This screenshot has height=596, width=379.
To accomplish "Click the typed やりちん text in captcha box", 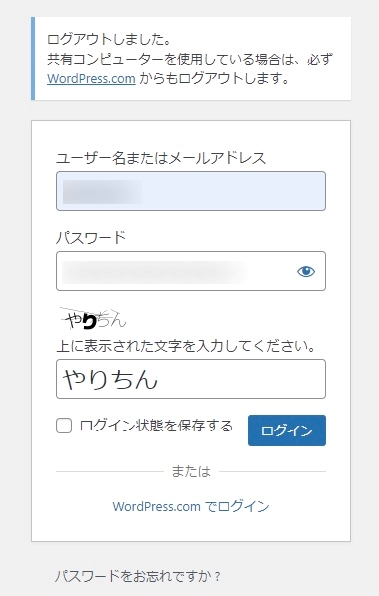I will click(x=110, y=379).
